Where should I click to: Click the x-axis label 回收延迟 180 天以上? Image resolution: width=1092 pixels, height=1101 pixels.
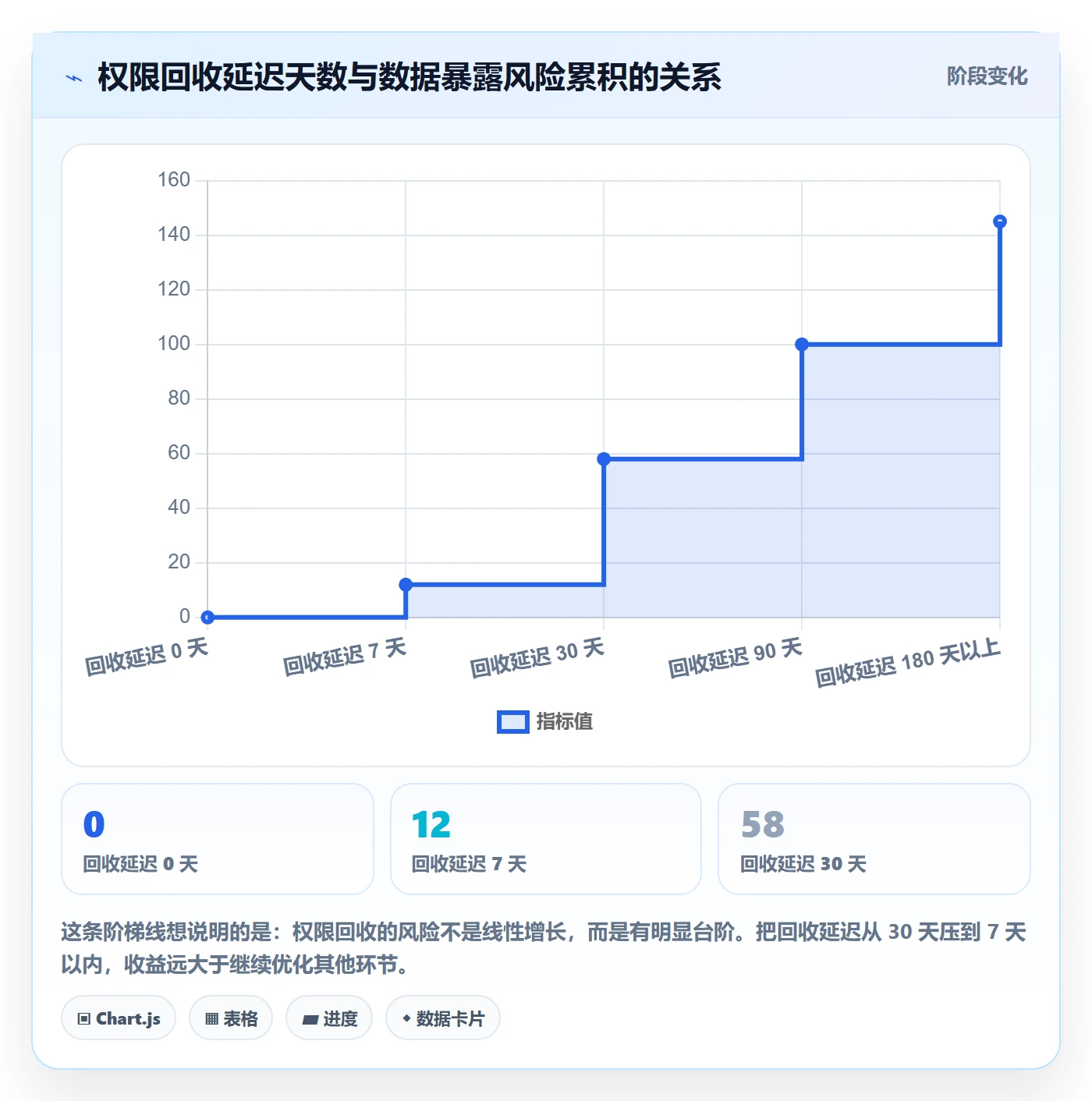[x=908, y=663]
